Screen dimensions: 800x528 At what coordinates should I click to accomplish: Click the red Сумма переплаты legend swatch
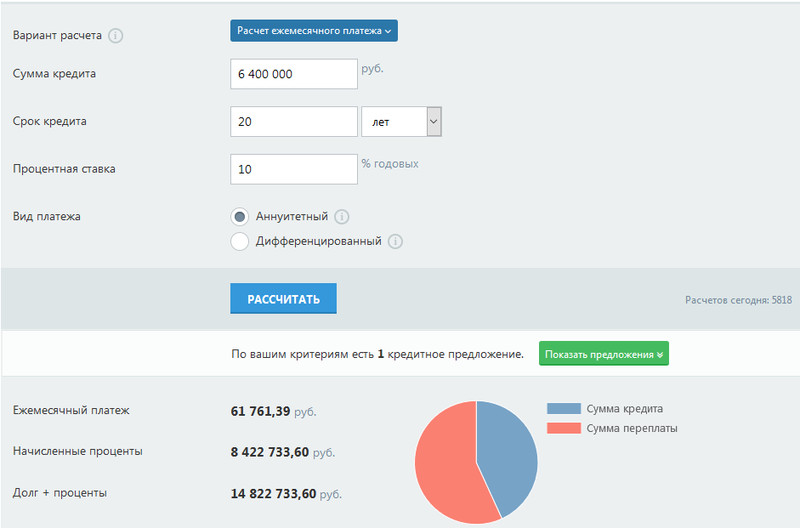(x=564, y=428)
